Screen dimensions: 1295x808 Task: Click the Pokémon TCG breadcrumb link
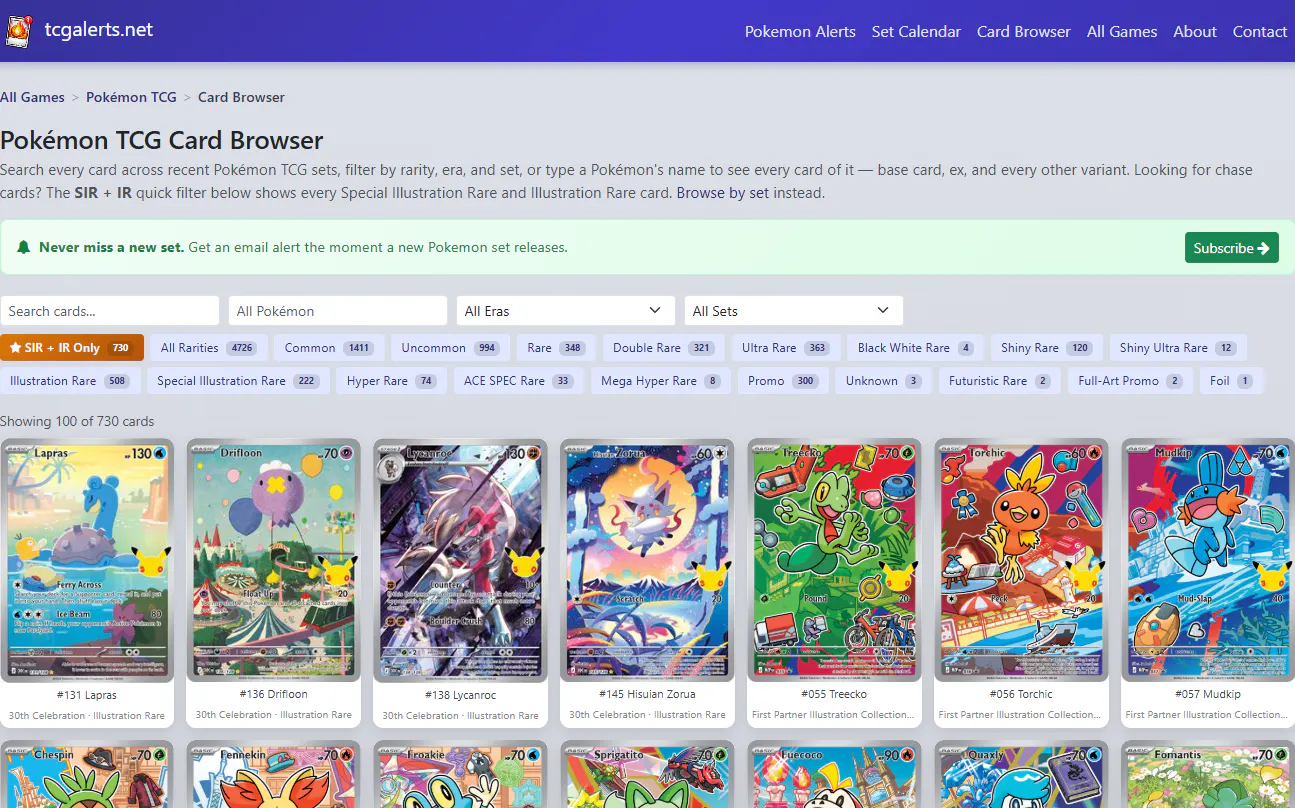131,97
